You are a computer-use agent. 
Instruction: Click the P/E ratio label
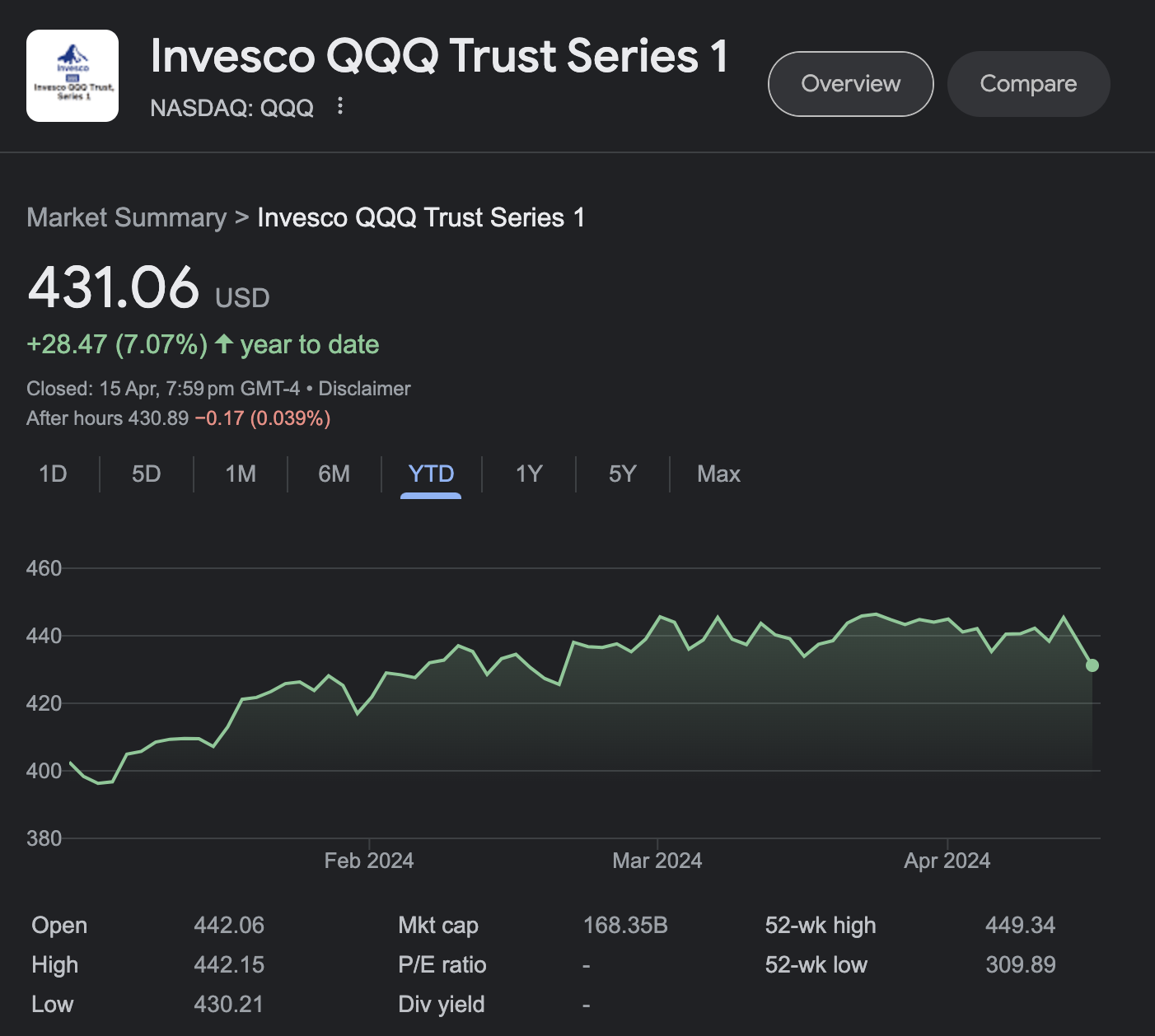tap(442, 965)
